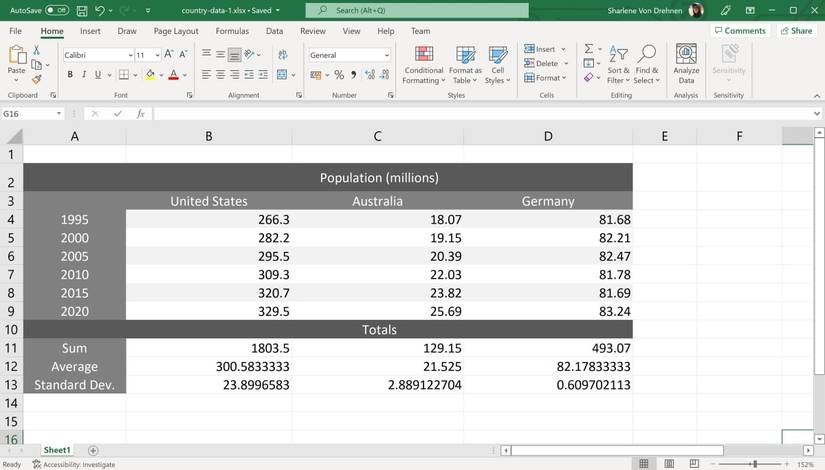Click the Increase Font Size icon

[169, 55]
